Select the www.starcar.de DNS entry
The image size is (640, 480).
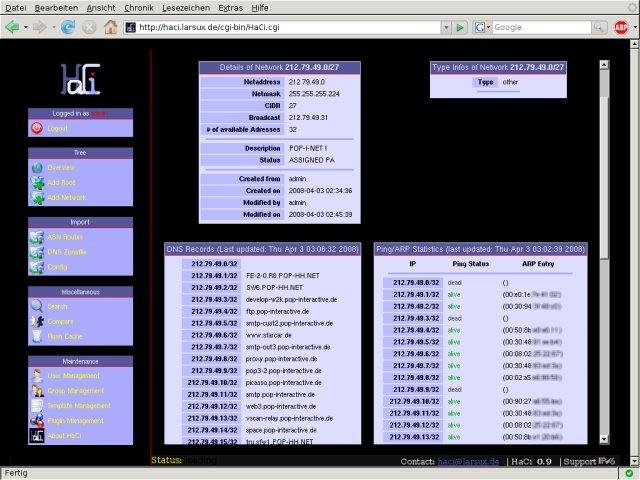coord(269,335)
